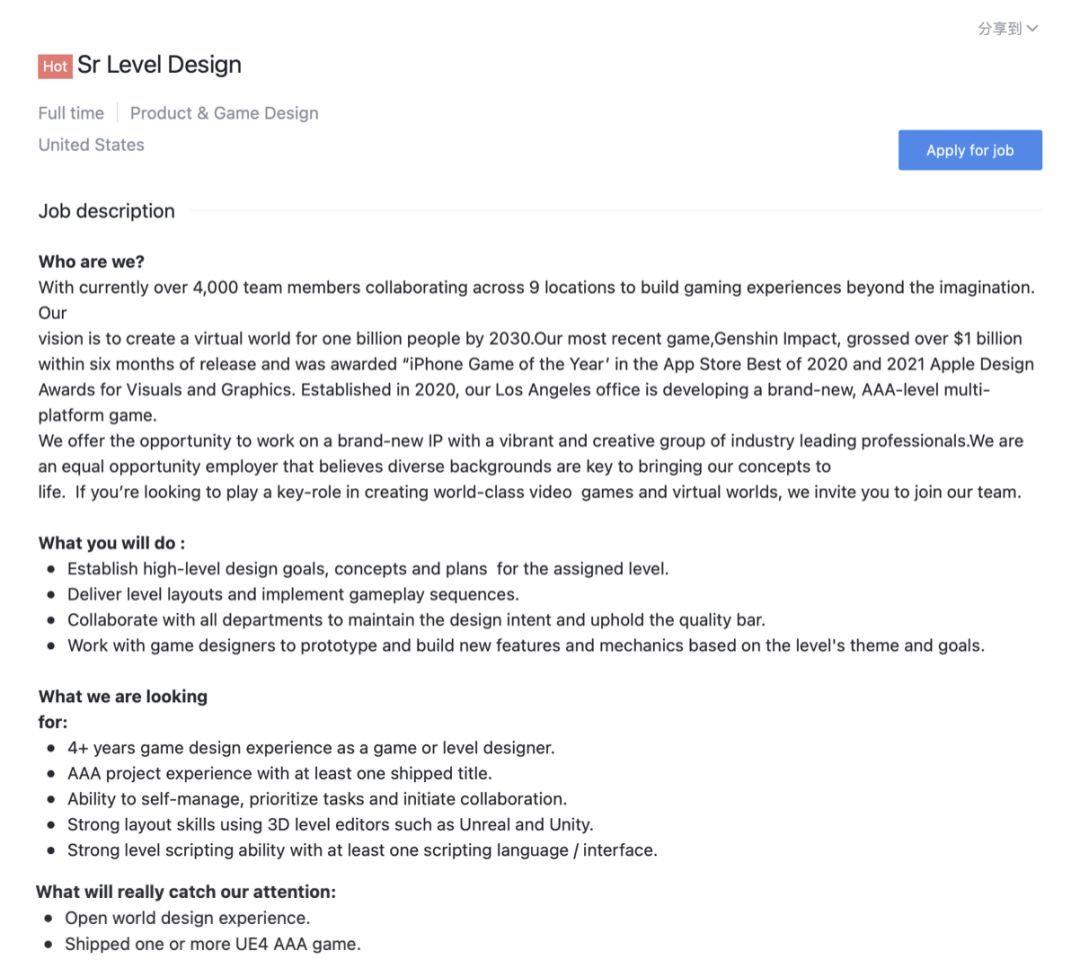Click the 4+ years game design experience bullet
The image size is (1080, 969).
pyautogui.click(x=311, y=748)
